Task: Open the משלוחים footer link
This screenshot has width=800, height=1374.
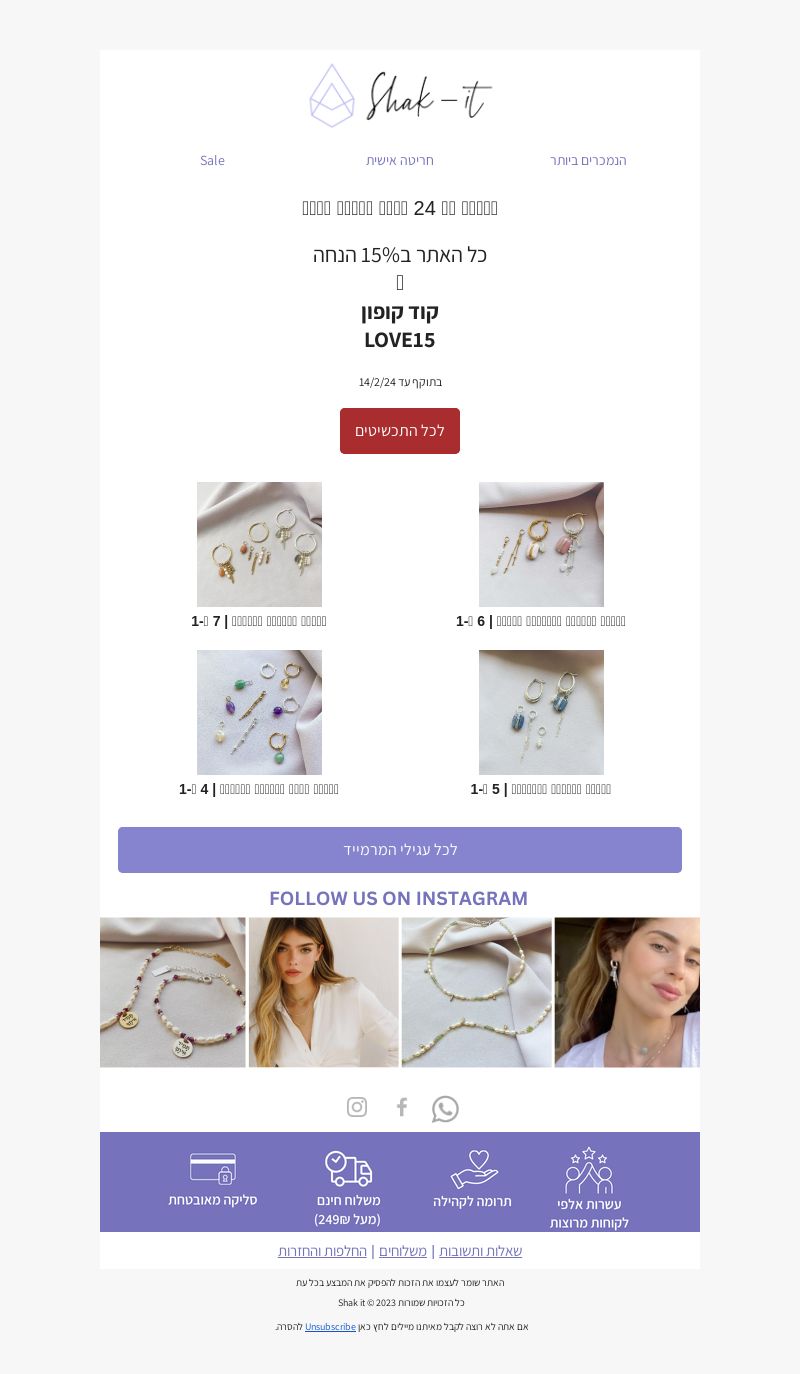Action: pos(403,1251)
